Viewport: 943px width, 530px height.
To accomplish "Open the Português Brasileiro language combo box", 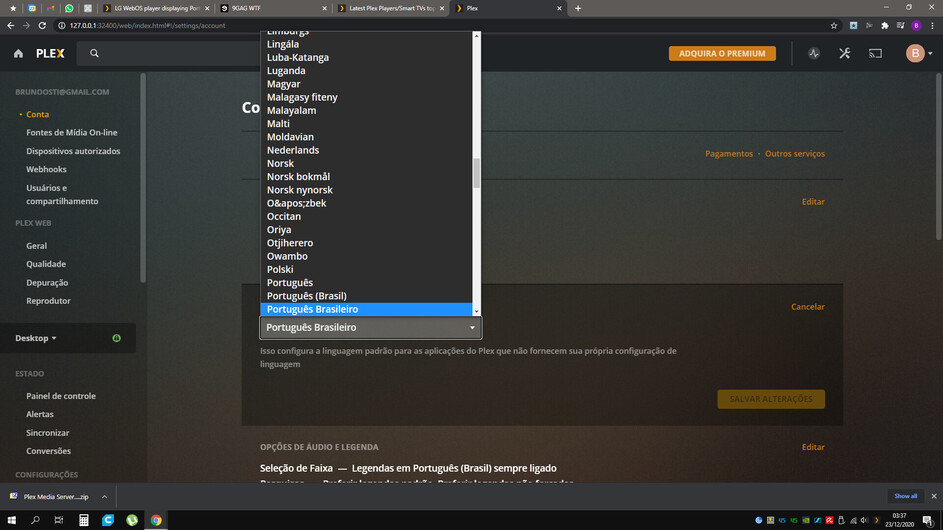I will tap(370, 327).
